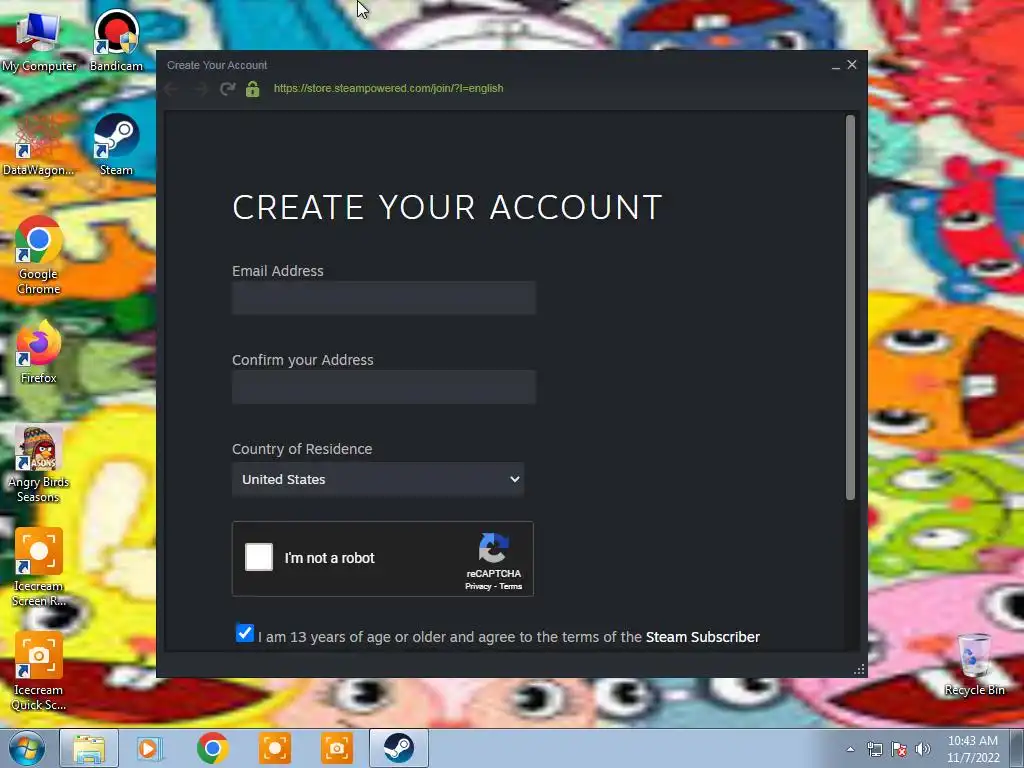This screenshot has height=768, width=1024.
Task: Click the Confirm your Address field
Action: [384, 387]
